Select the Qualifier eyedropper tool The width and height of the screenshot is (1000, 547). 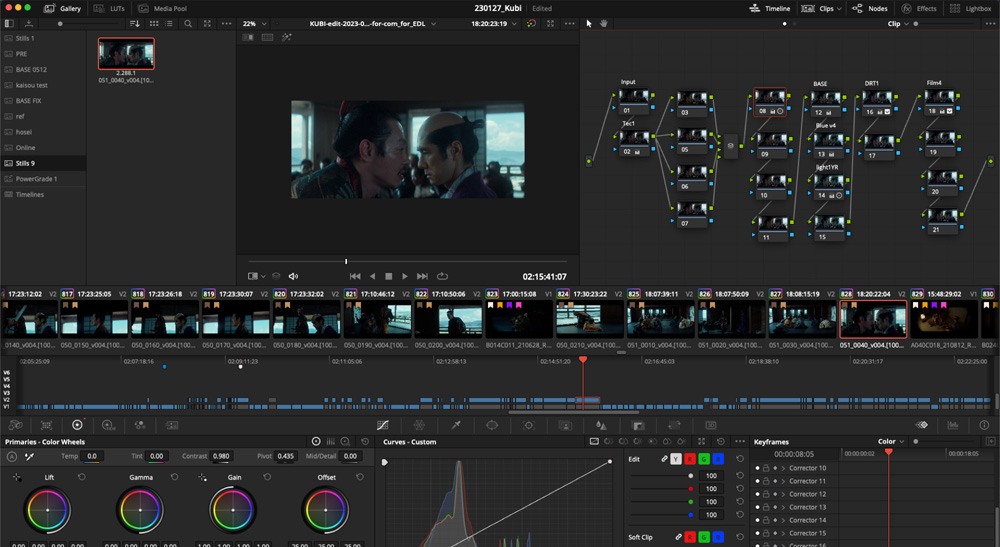(456, 425)
